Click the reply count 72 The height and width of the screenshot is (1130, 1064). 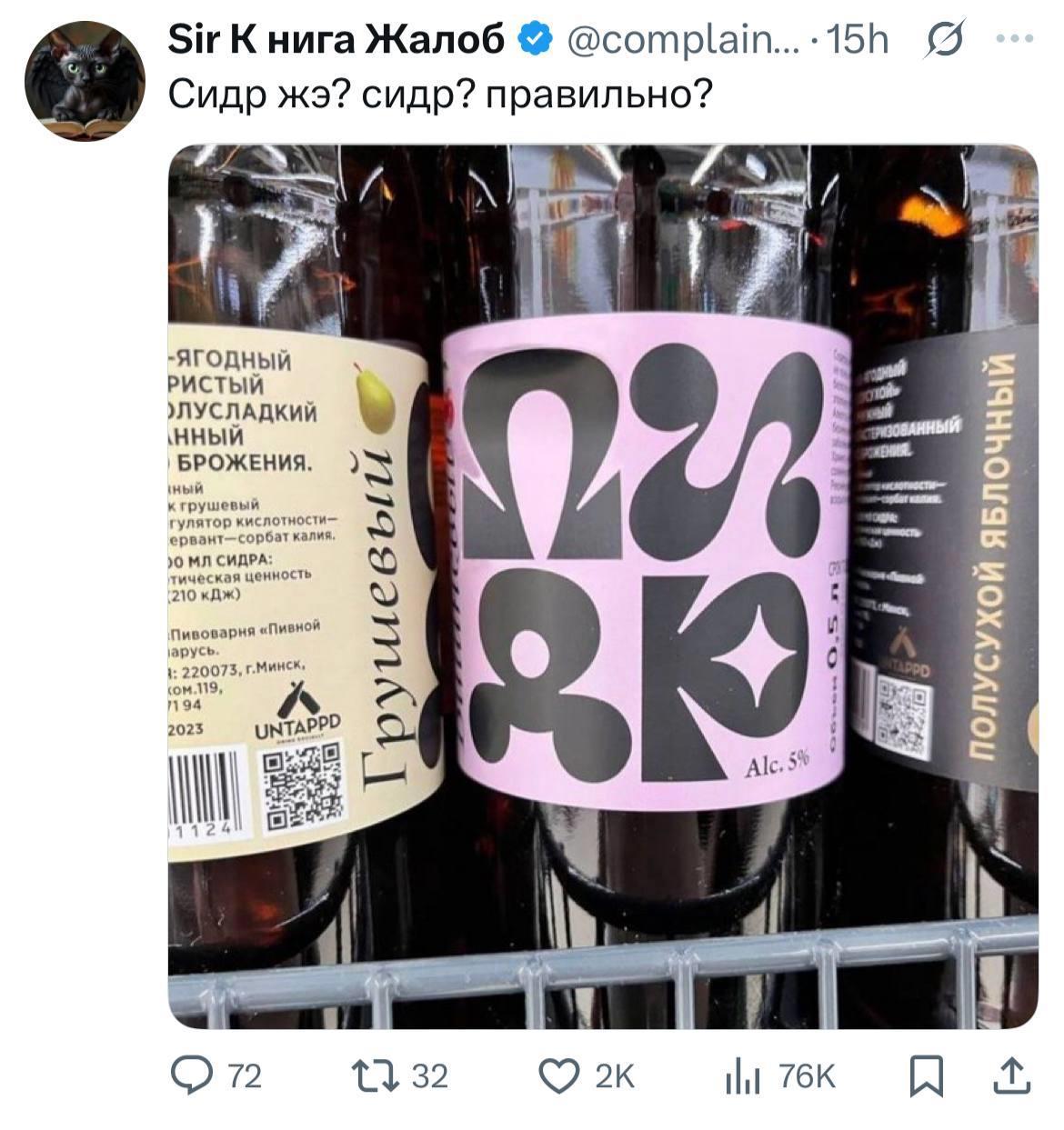(244, 1076)
